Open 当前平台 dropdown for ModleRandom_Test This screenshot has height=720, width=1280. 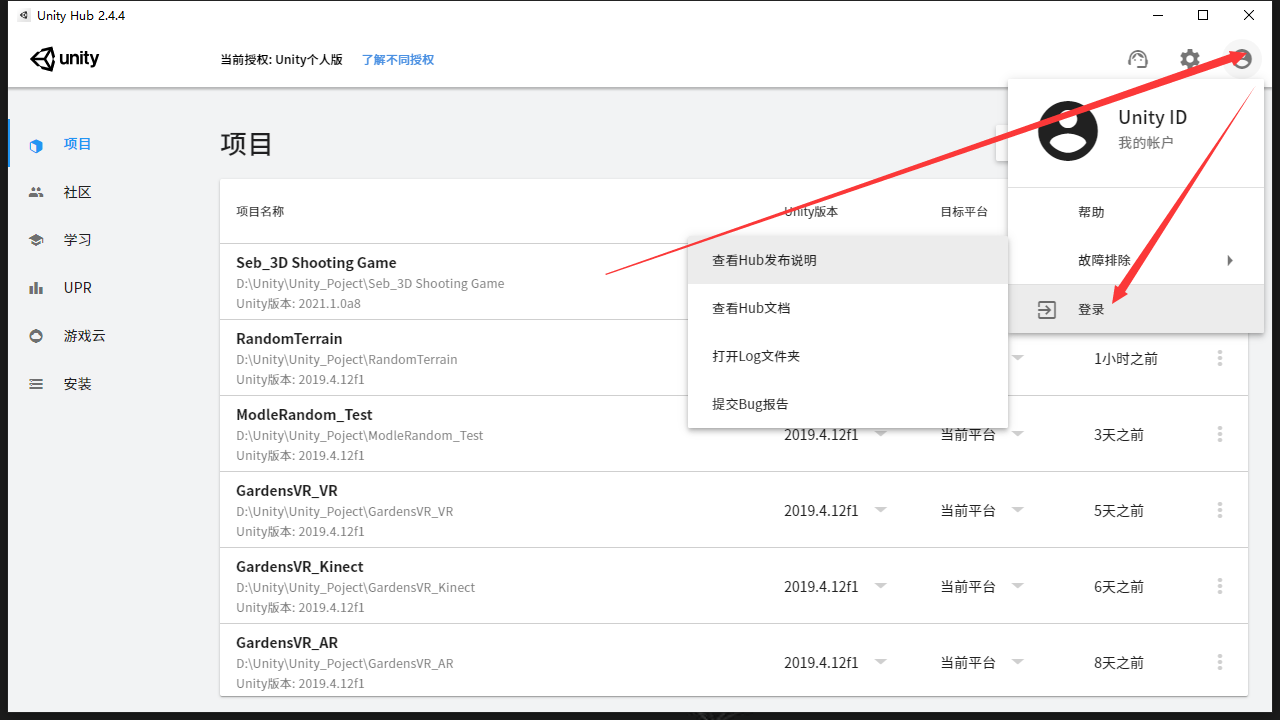[1017, 433]
